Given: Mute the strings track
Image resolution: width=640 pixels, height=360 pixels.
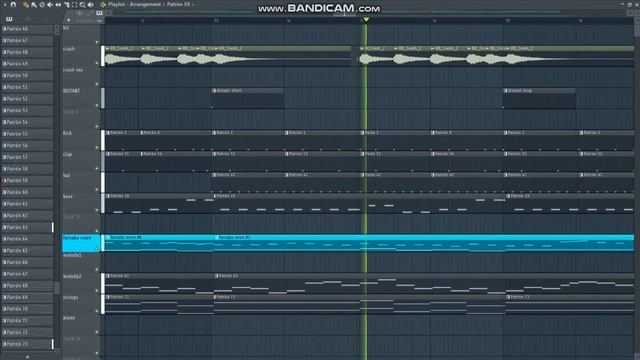Looking at the screenshot, I should tap(97, 311).
